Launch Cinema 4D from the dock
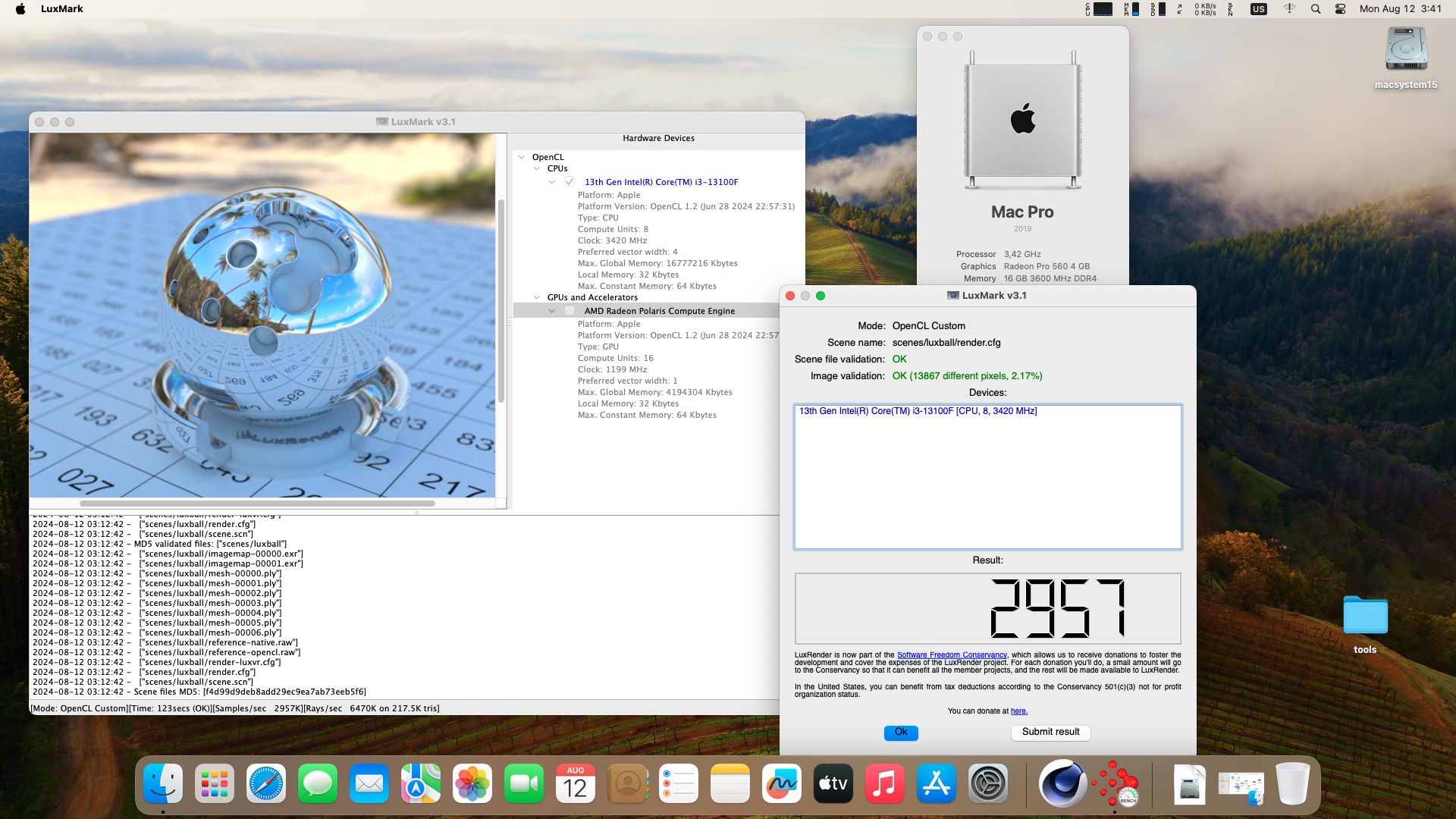The image size is (1456, 819). pos(1062,784)
